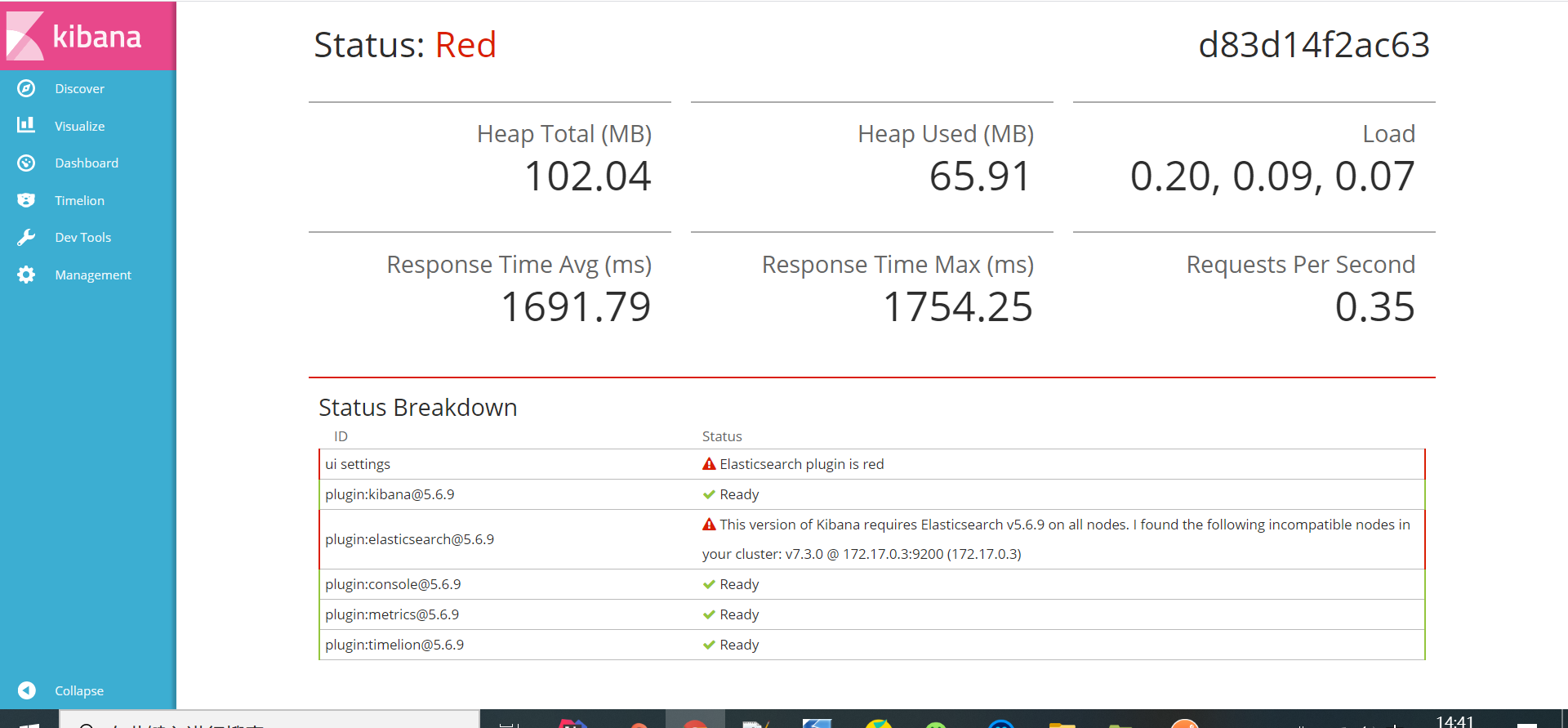1568x728 pixels.
Task: Select the plugin:console@5.6.9 cell
Action: coord(393,584)
